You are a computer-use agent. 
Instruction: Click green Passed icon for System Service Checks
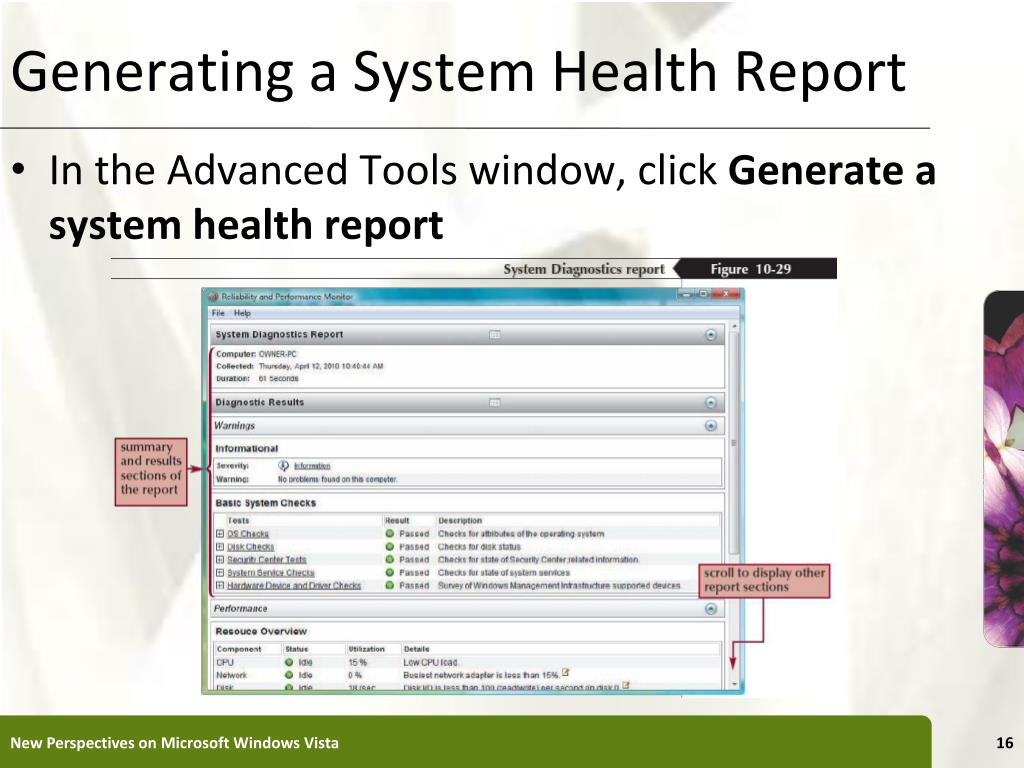(390, 573)
